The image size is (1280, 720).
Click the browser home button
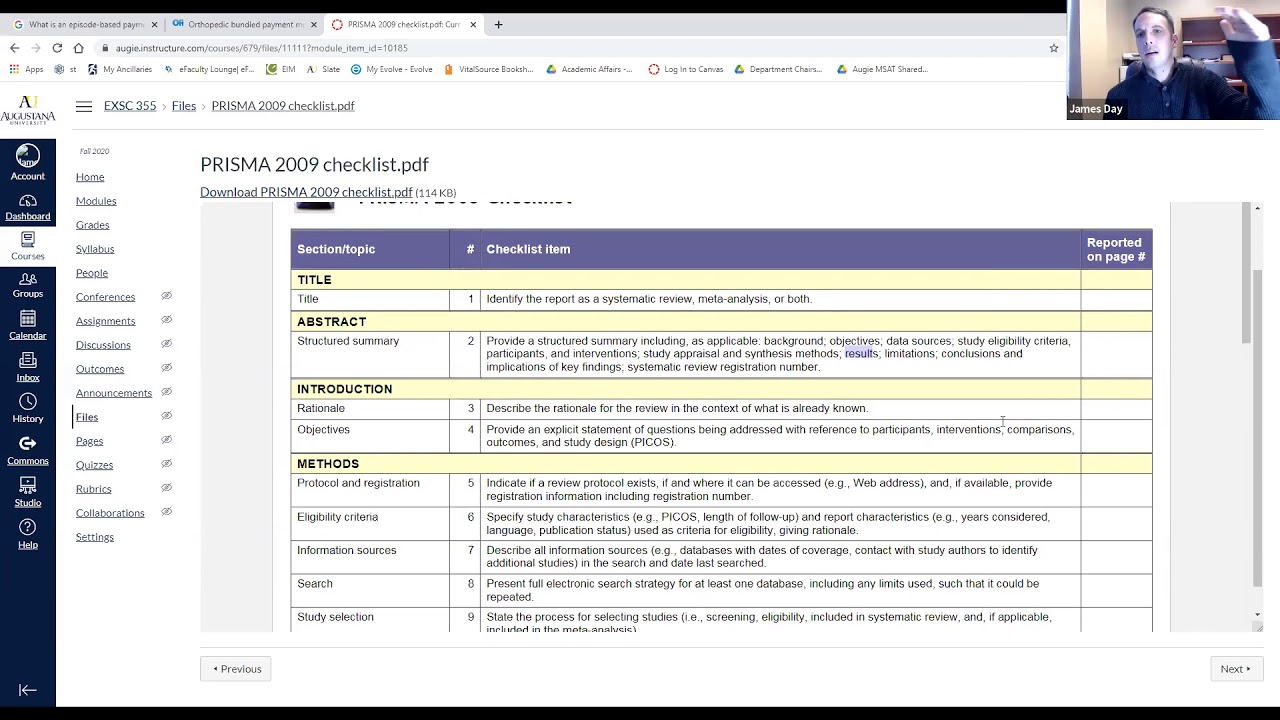tap(79, 48)
